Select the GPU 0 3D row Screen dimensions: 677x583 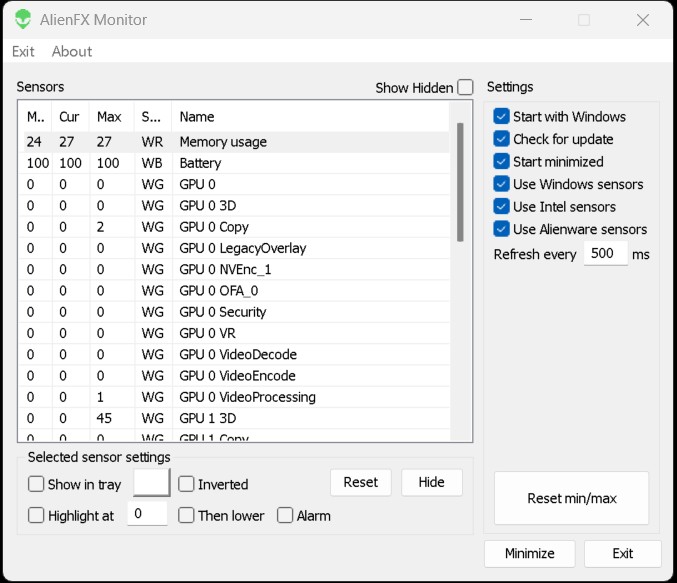coord(234,206)
